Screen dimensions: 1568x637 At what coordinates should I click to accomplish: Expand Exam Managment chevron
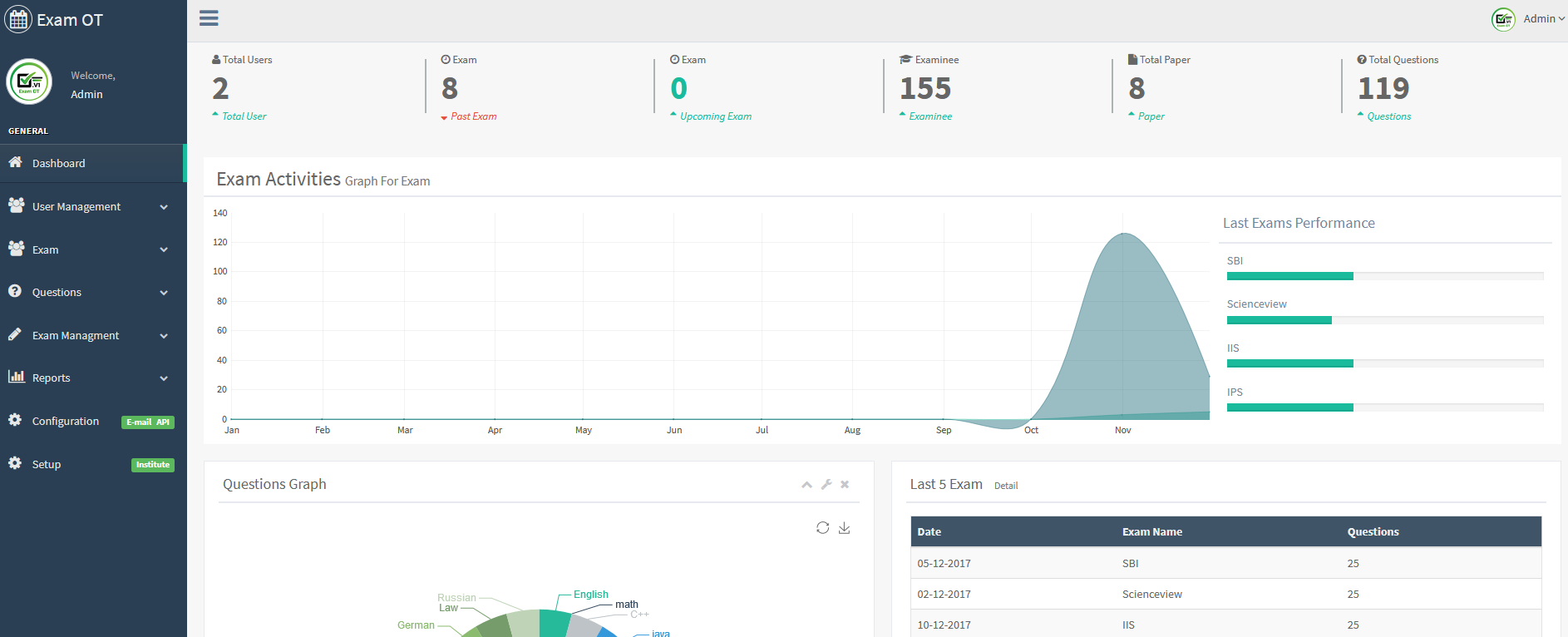coord(164,336)
